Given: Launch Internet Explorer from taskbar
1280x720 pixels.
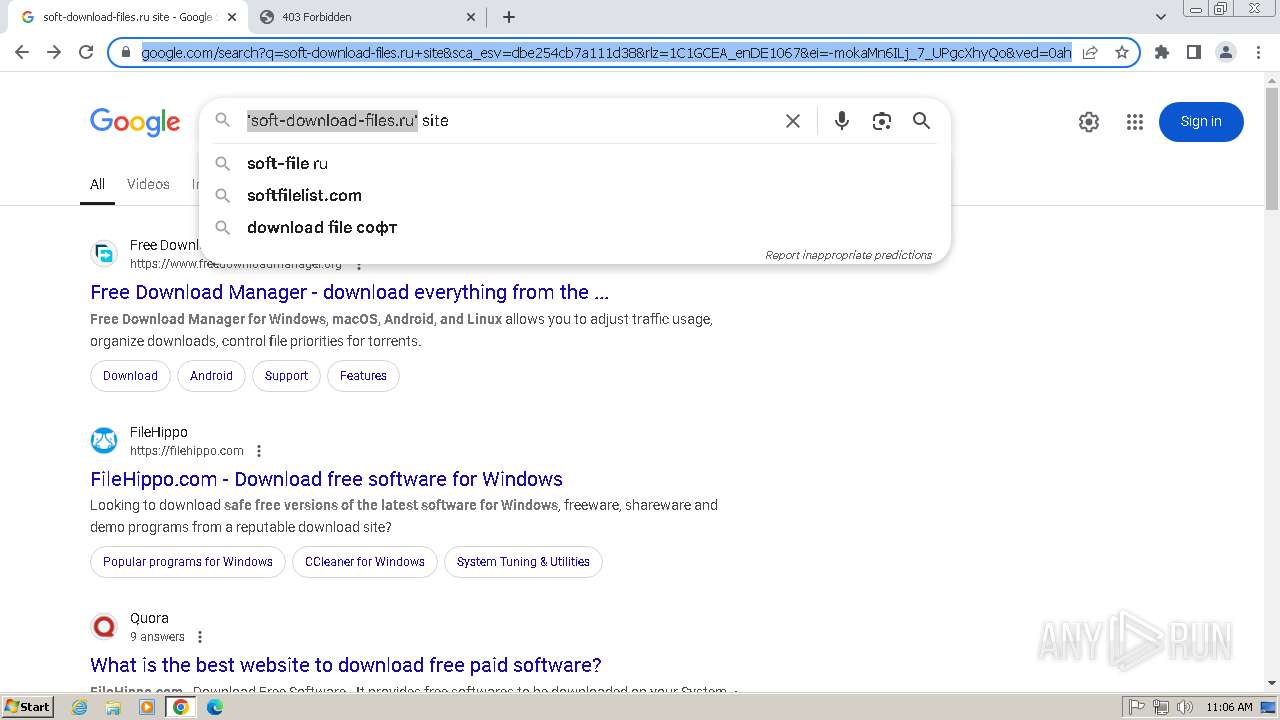Looking at the screenshot, I should [x=80, y=707].
